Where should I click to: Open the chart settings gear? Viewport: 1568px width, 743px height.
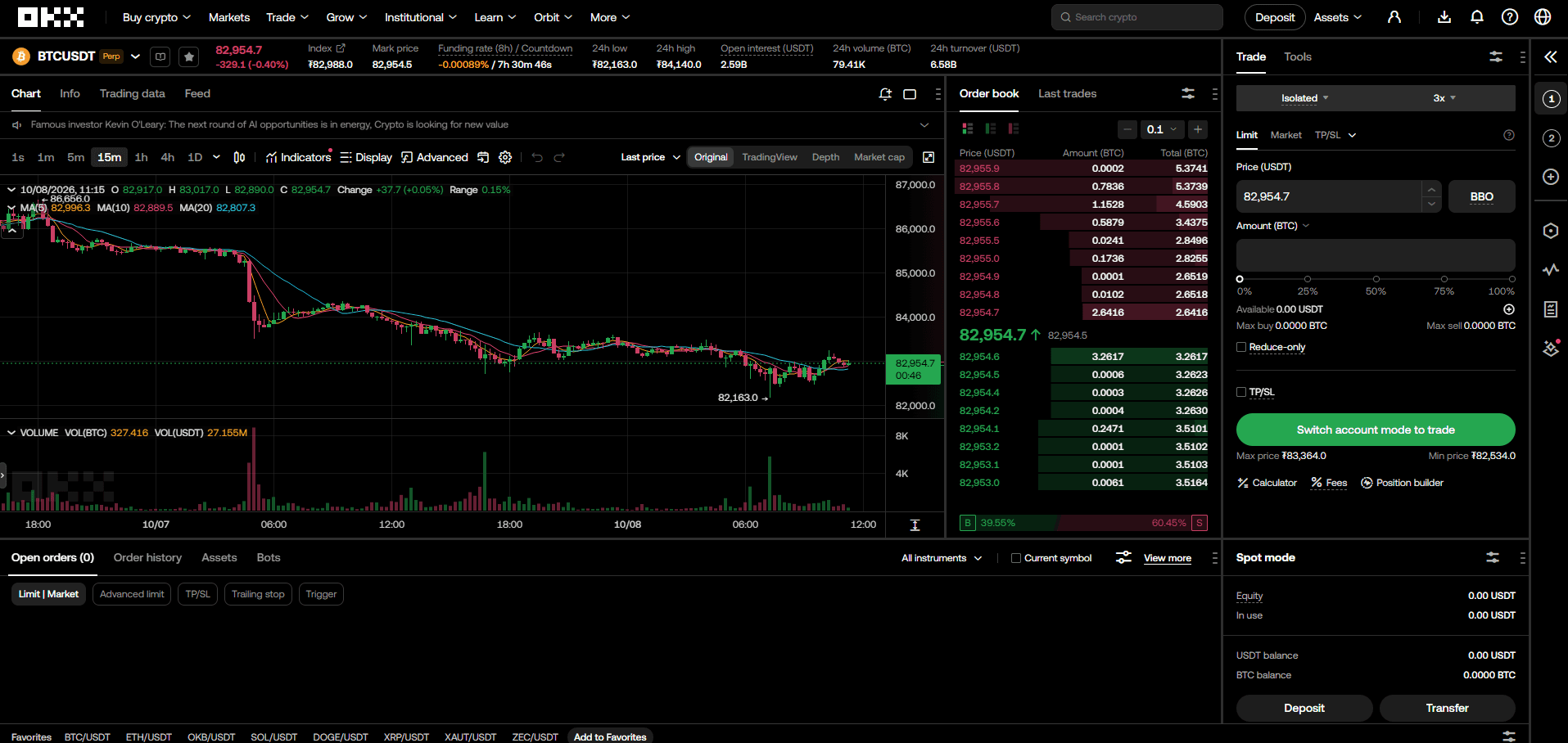(505, 157)
